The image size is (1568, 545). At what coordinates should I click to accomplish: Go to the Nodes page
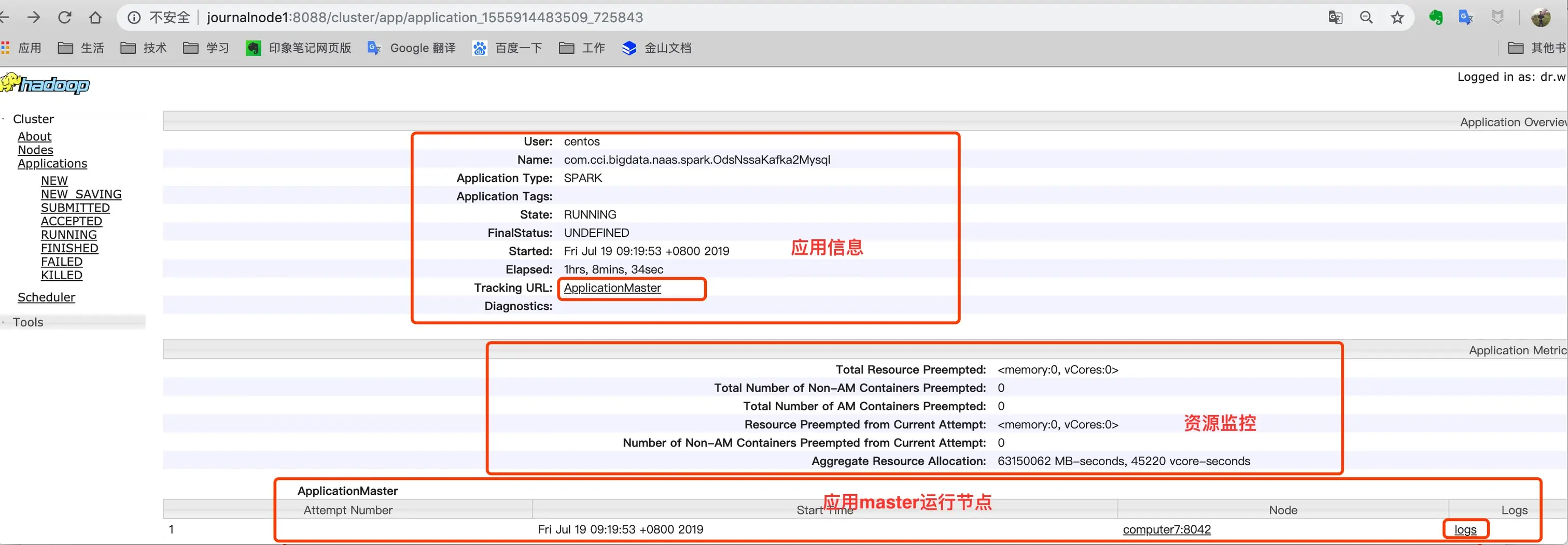coord(35,150)
